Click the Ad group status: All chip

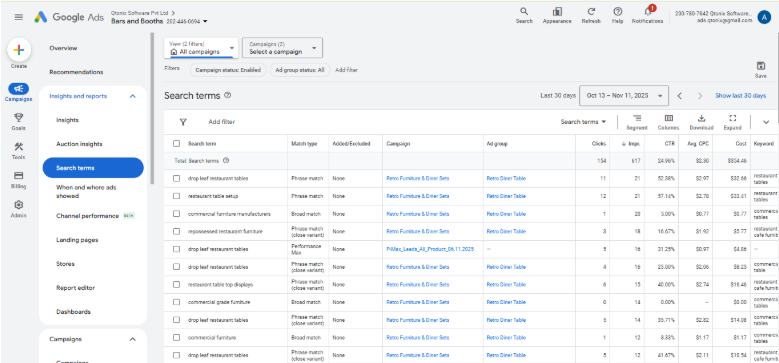(300, 70)
